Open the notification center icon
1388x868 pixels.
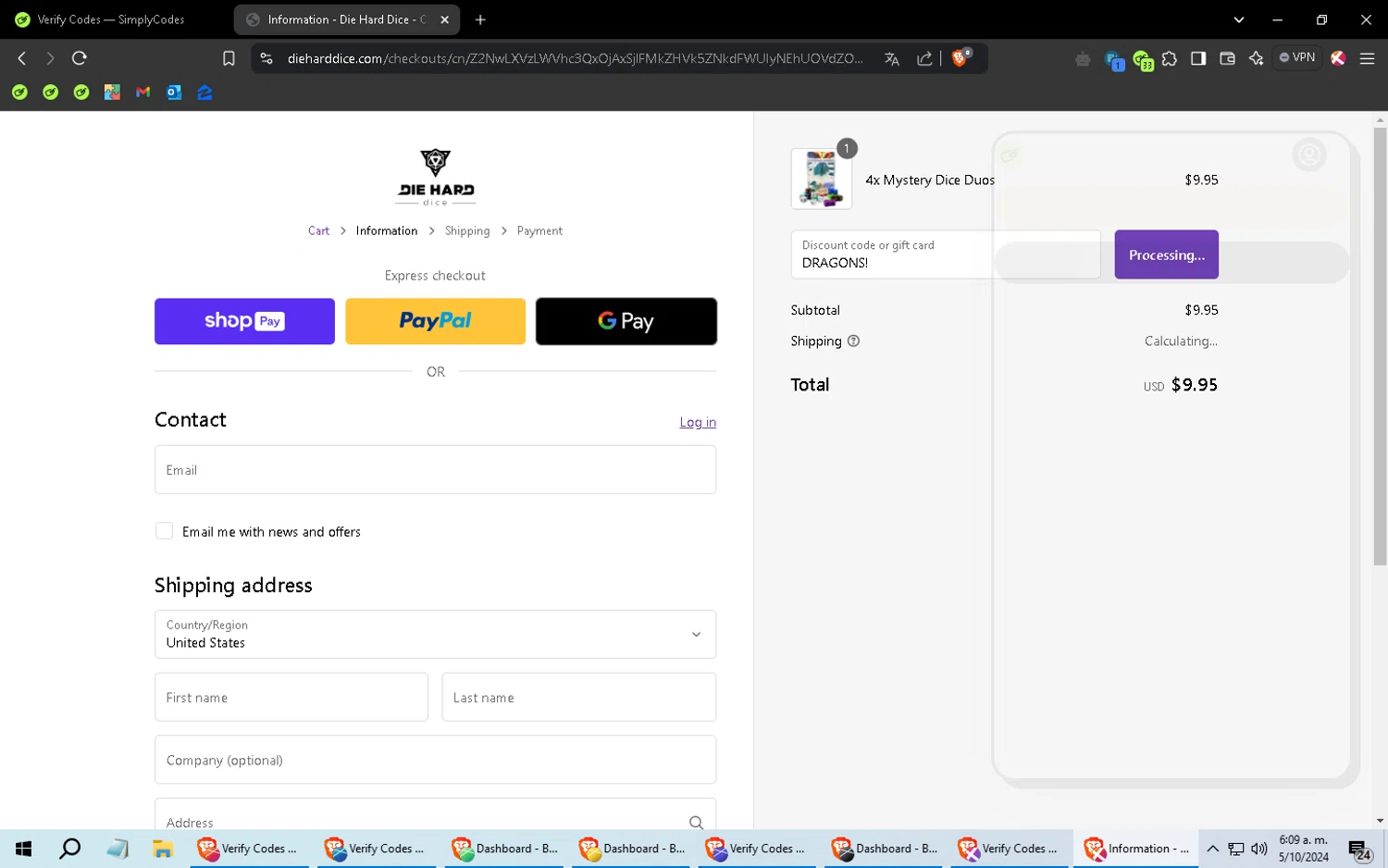coord(1359,849)
